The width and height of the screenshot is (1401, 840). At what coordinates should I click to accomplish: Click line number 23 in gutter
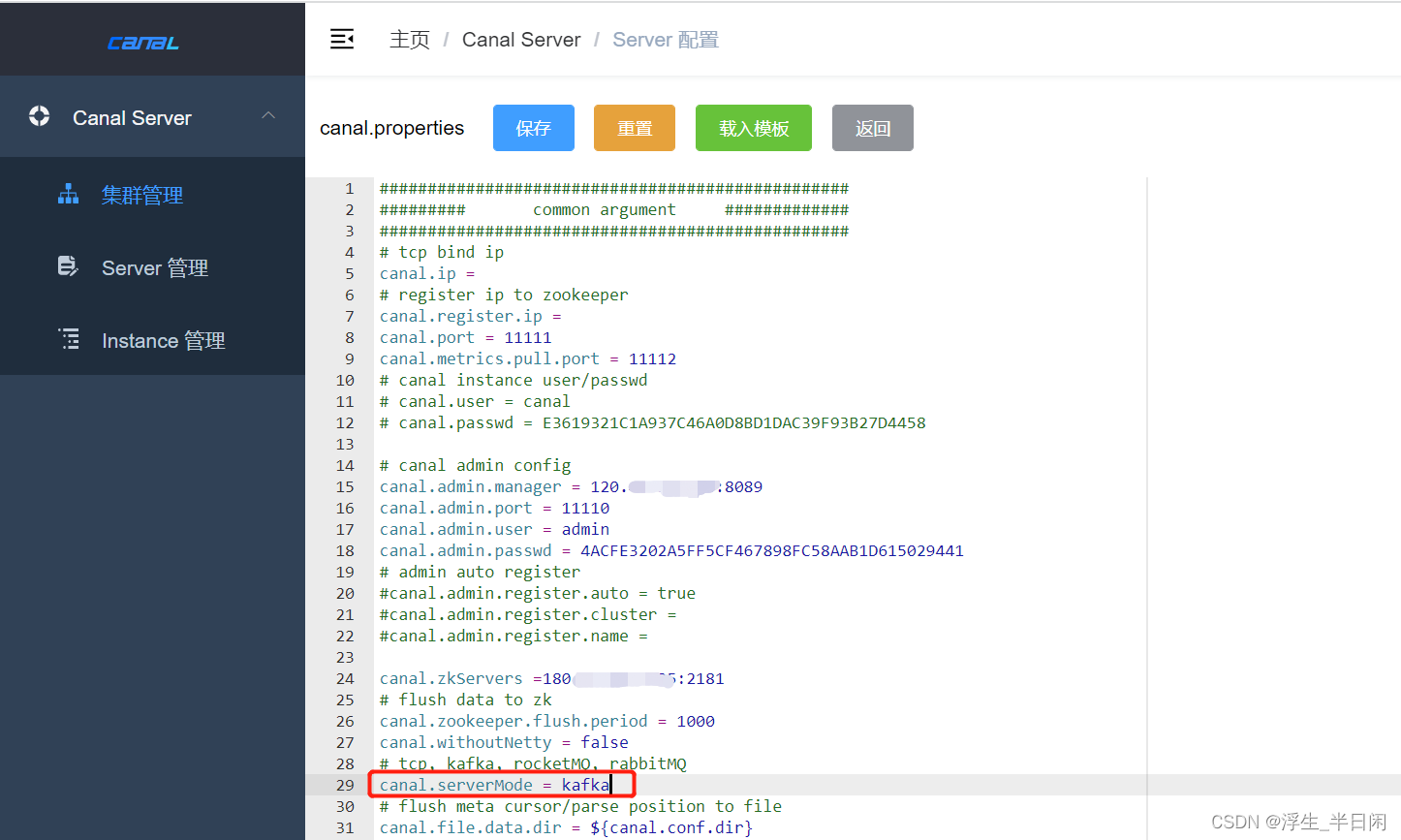point(345,657)
